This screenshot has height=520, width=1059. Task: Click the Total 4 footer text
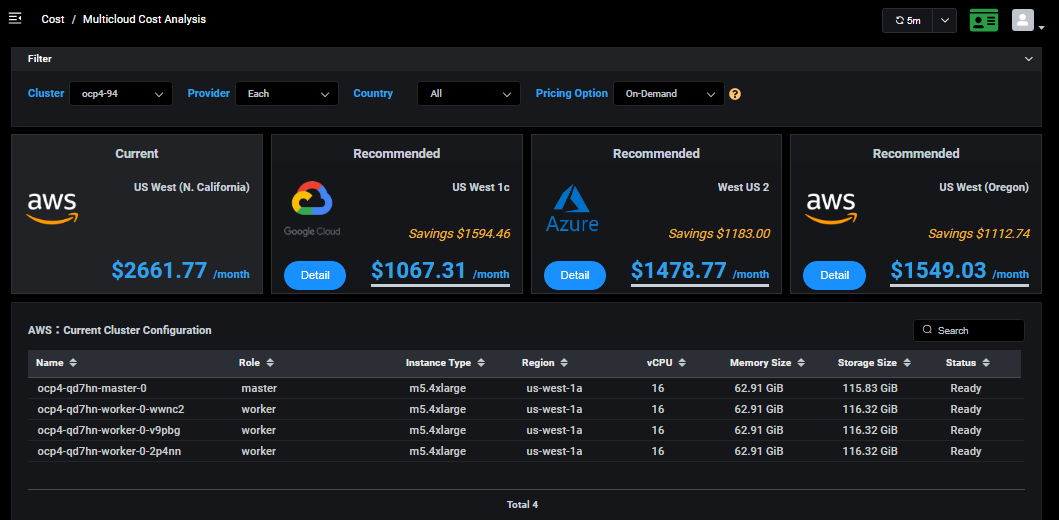[x=523, y=504]
